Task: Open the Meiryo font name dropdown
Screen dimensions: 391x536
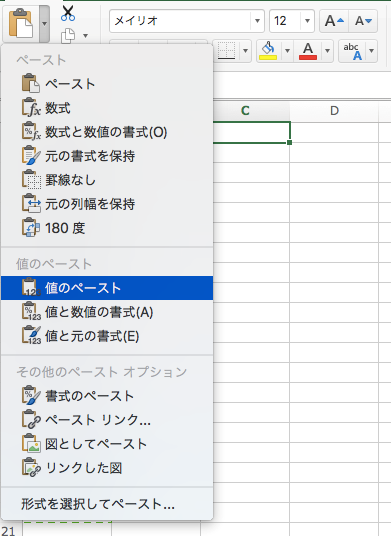Action: tap(257, 21)
